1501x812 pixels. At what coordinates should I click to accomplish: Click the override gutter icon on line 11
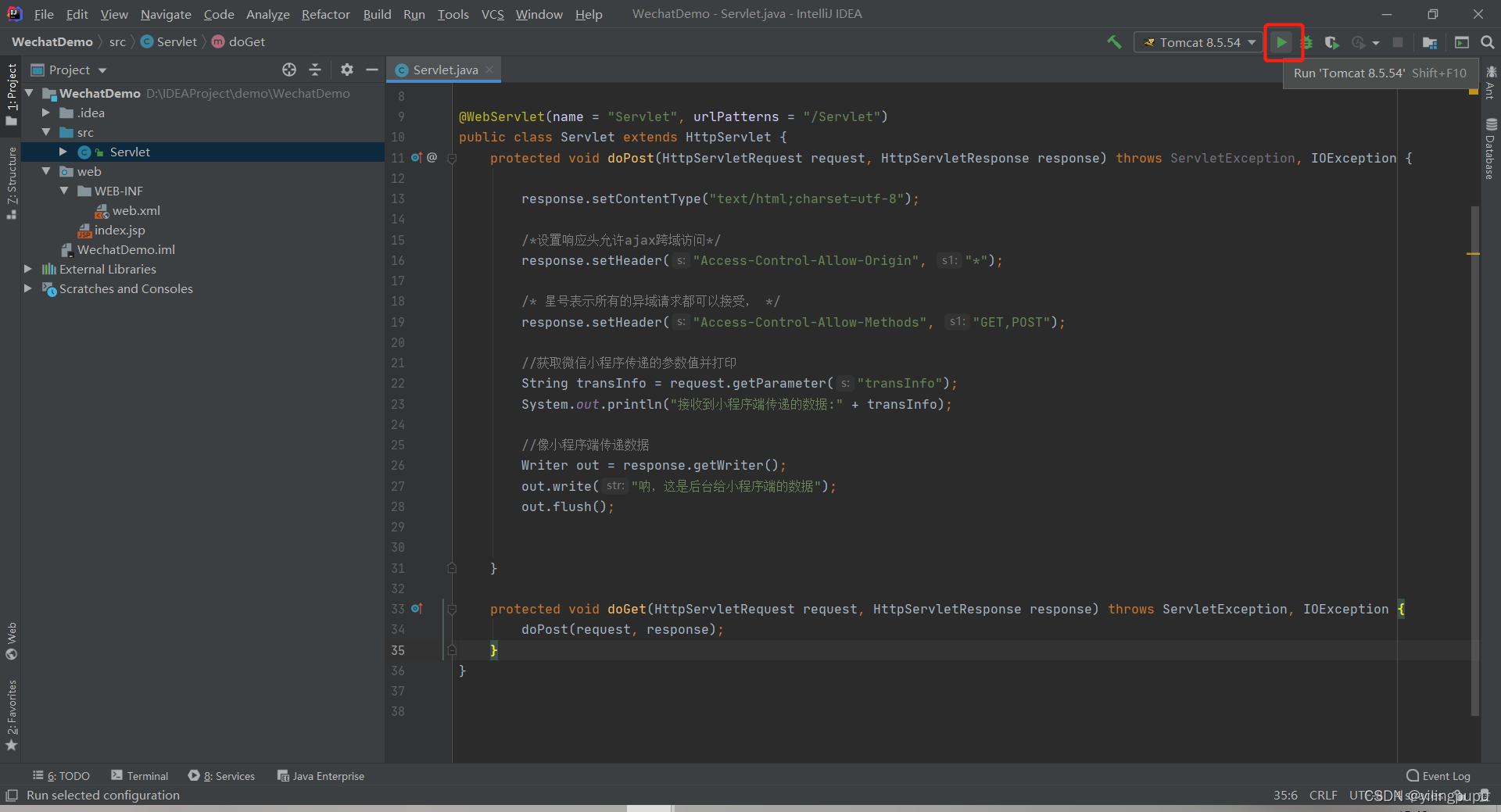click(x=417, y=158)
